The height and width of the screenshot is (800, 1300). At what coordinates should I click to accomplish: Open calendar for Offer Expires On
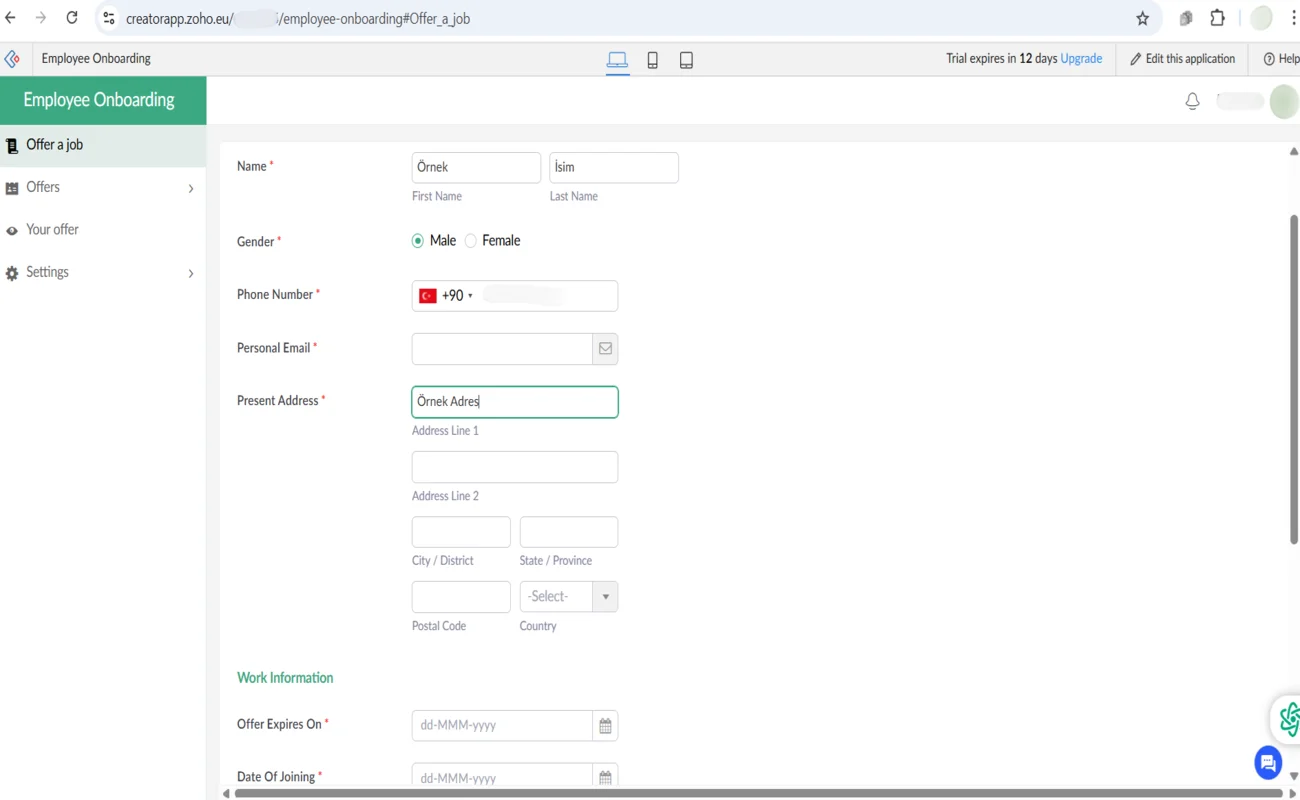click(605, 726)
